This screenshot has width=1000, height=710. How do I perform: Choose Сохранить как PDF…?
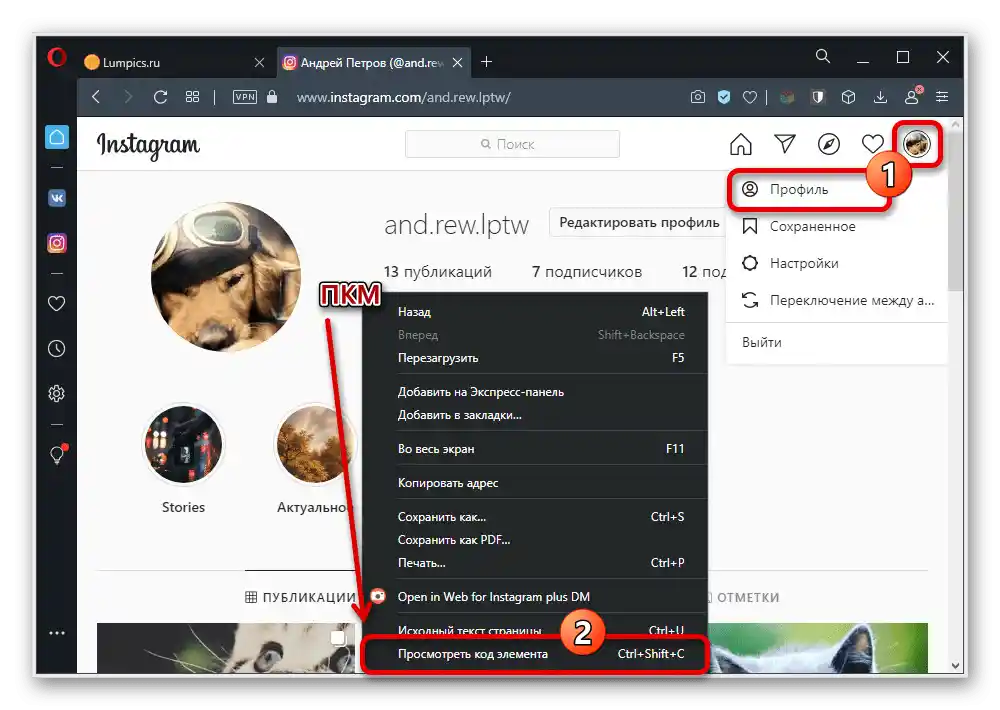[536, 540]
